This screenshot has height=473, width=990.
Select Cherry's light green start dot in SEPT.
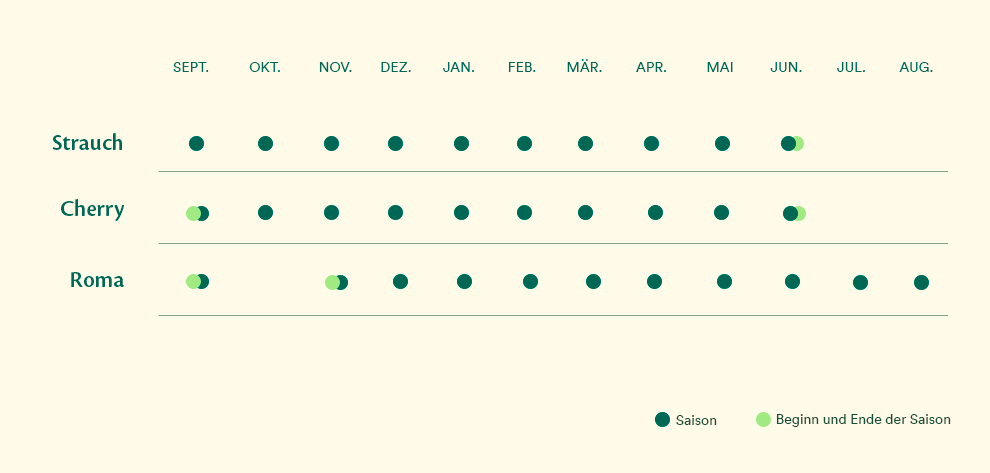[191, 213]
